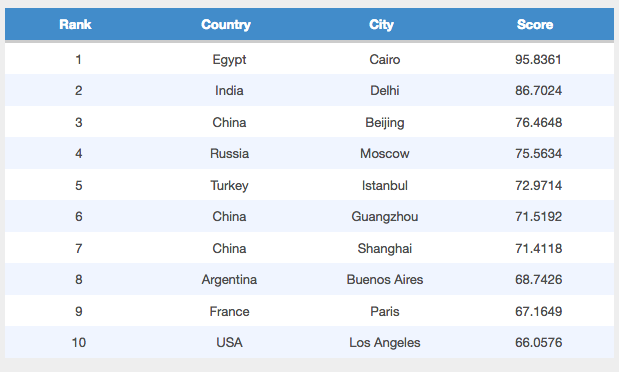The width and height of the screenshot is (619, 372).
Task: Select the Paris city cell
Action: [385, 311]
